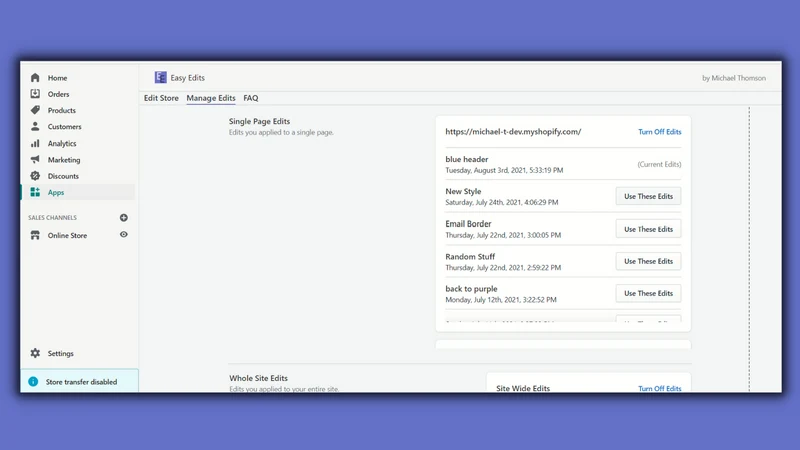
Task: Click the Marketing megaphone icon
Action: [35, 160]
